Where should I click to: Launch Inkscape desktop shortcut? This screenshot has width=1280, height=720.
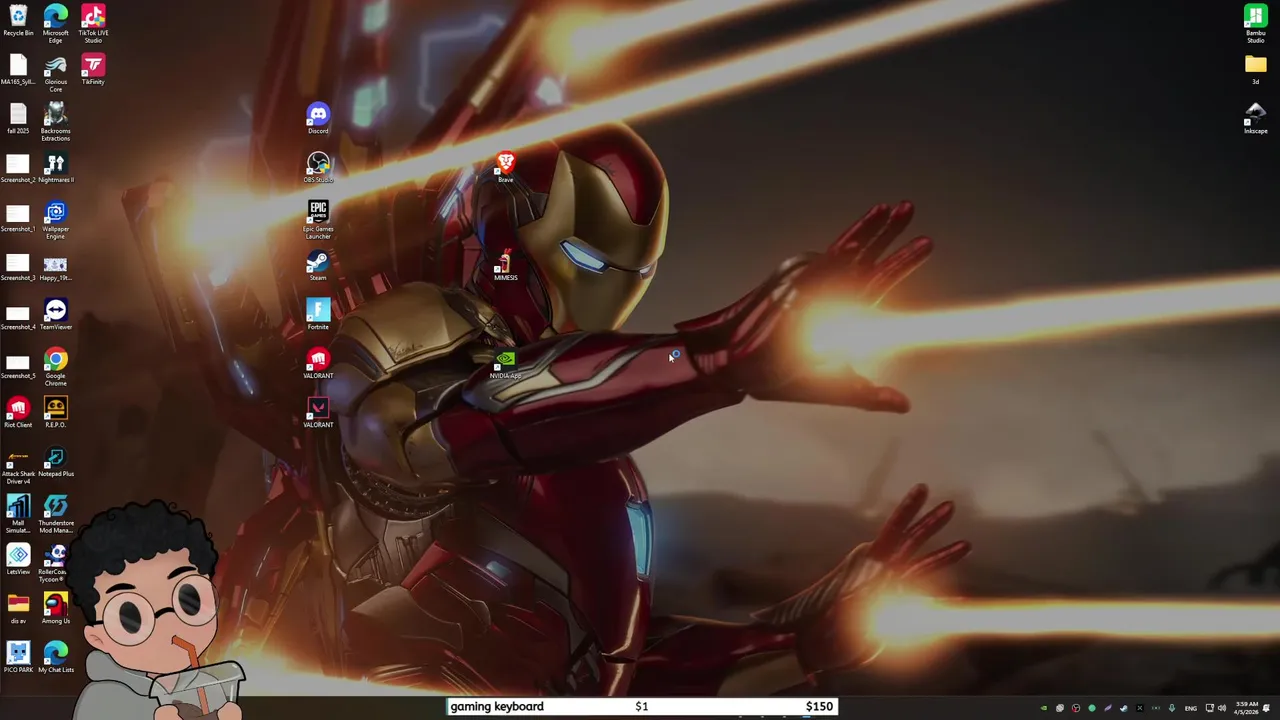1255,118
